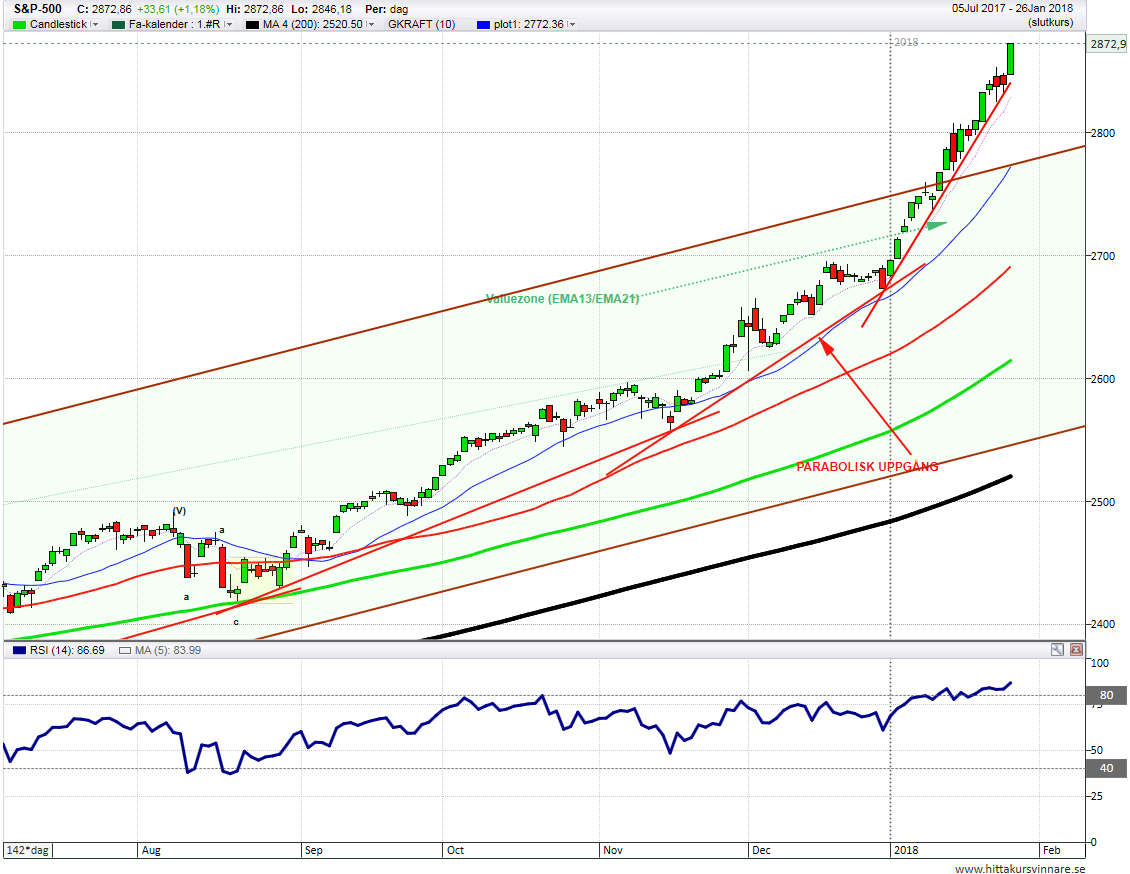Click the Dec month label on time axis
The height and width of the screenshot is (874, 1130).
(x=761, y=850)
